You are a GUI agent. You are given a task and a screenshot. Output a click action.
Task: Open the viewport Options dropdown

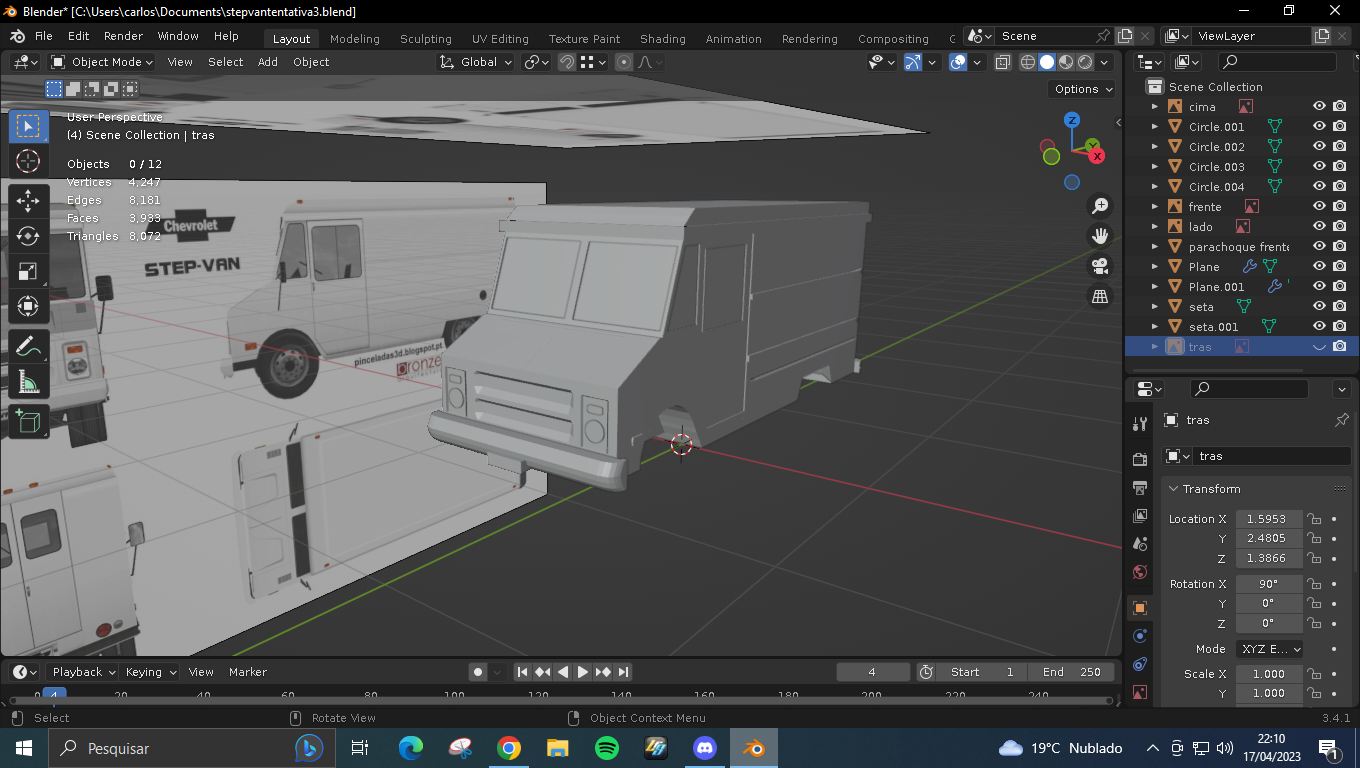pyautogui.click(x=1083, y=89)
